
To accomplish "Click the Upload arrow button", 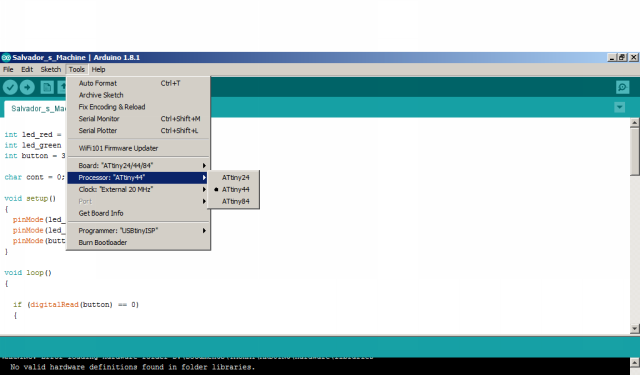I will click(27, 87).
